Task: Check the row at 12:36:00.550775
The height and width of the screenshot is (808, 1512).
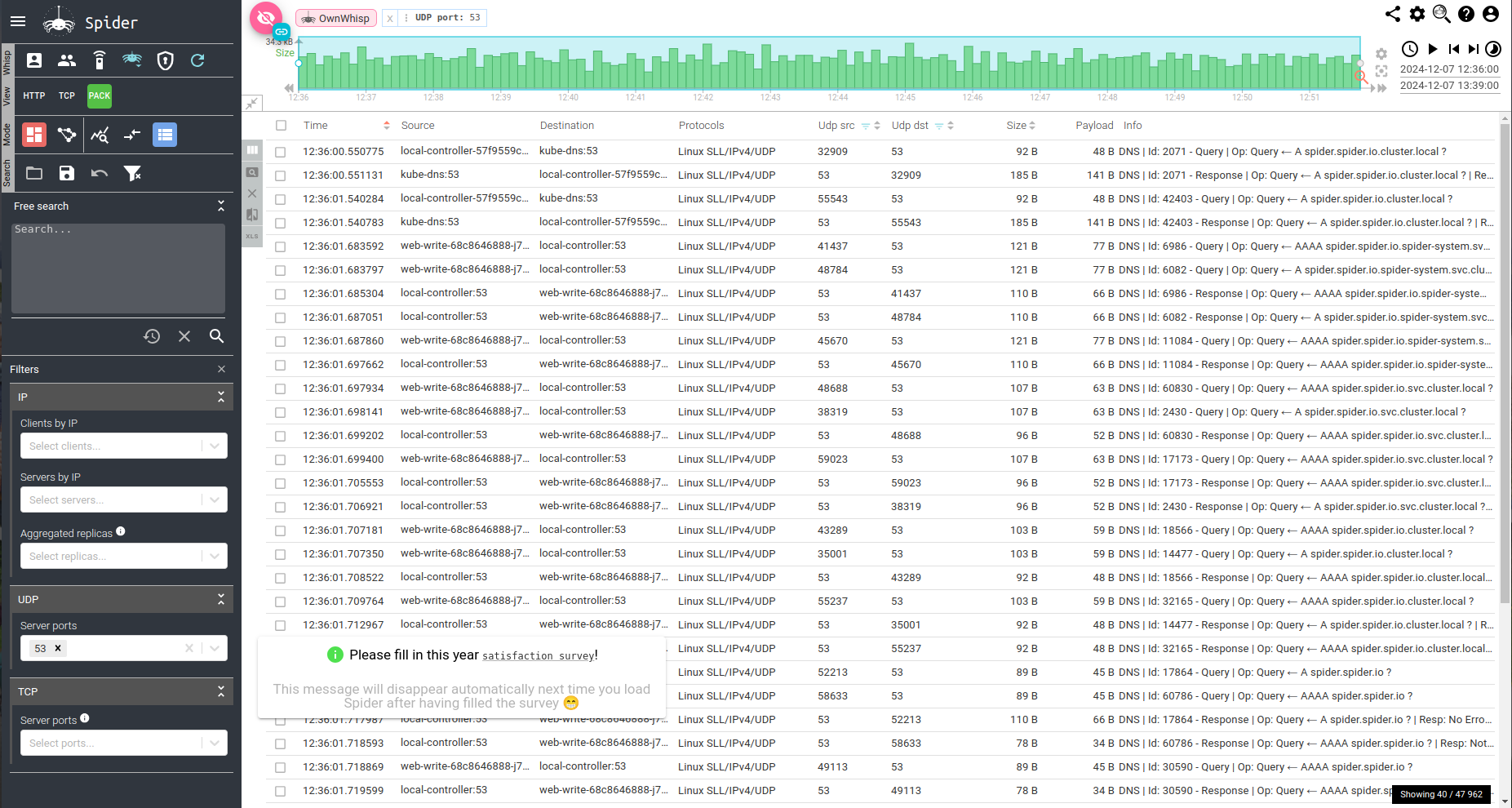Action: coord(281,152)
